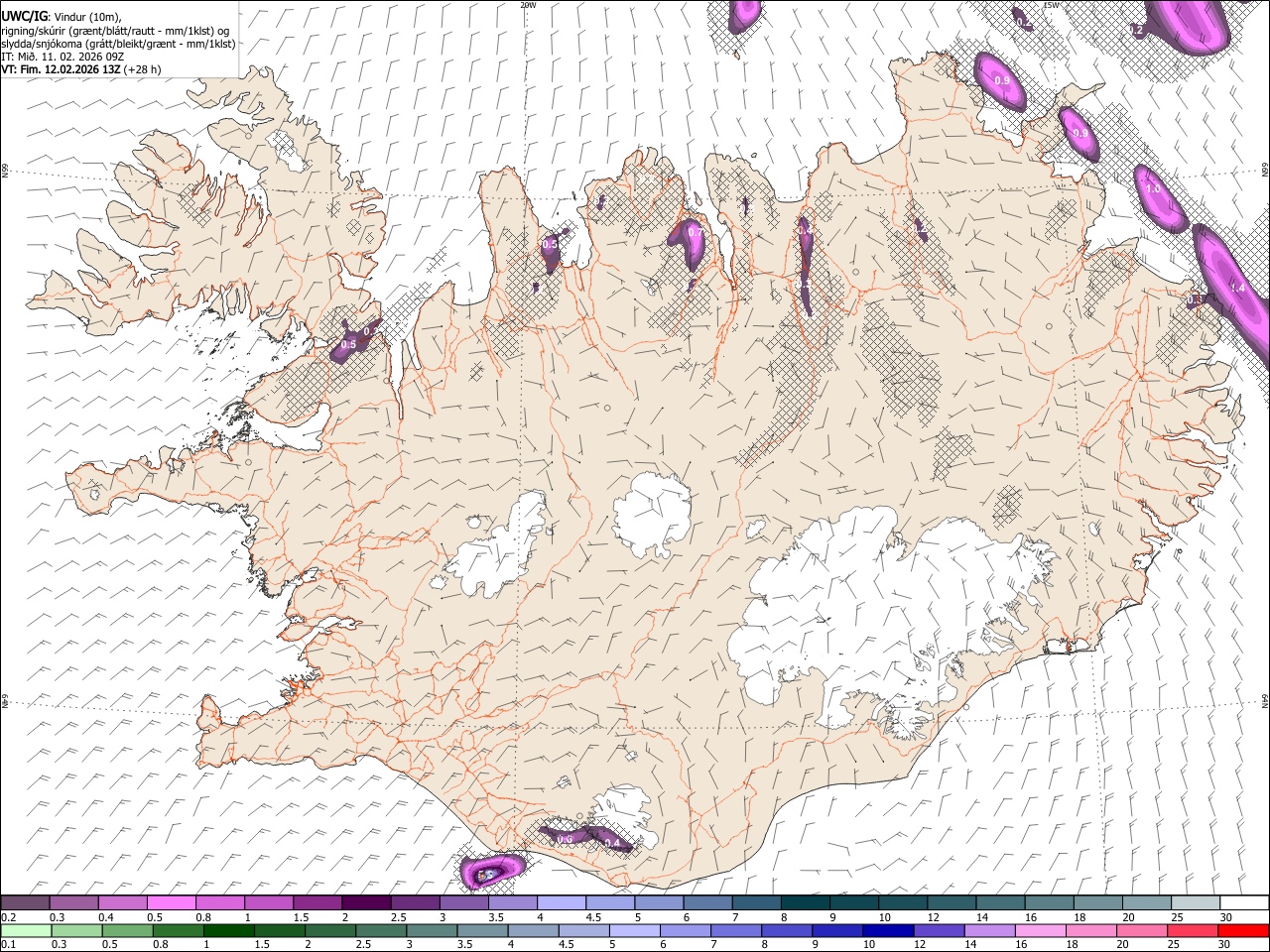
Task: Select lower legend blue swatch at 8
Action: click(786, 930)
